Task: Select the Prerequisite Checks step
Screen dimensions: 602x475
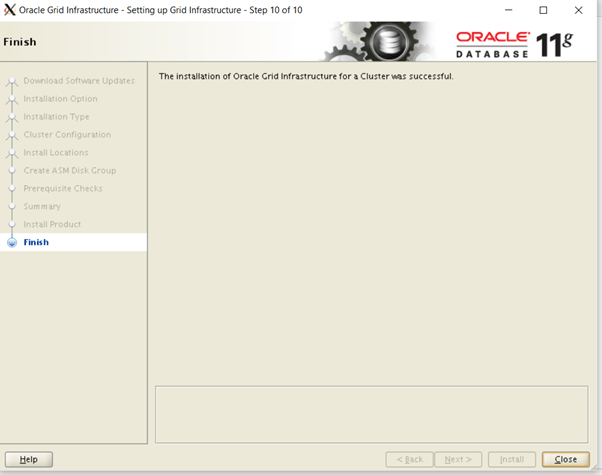Action: (x=63, y=188)
